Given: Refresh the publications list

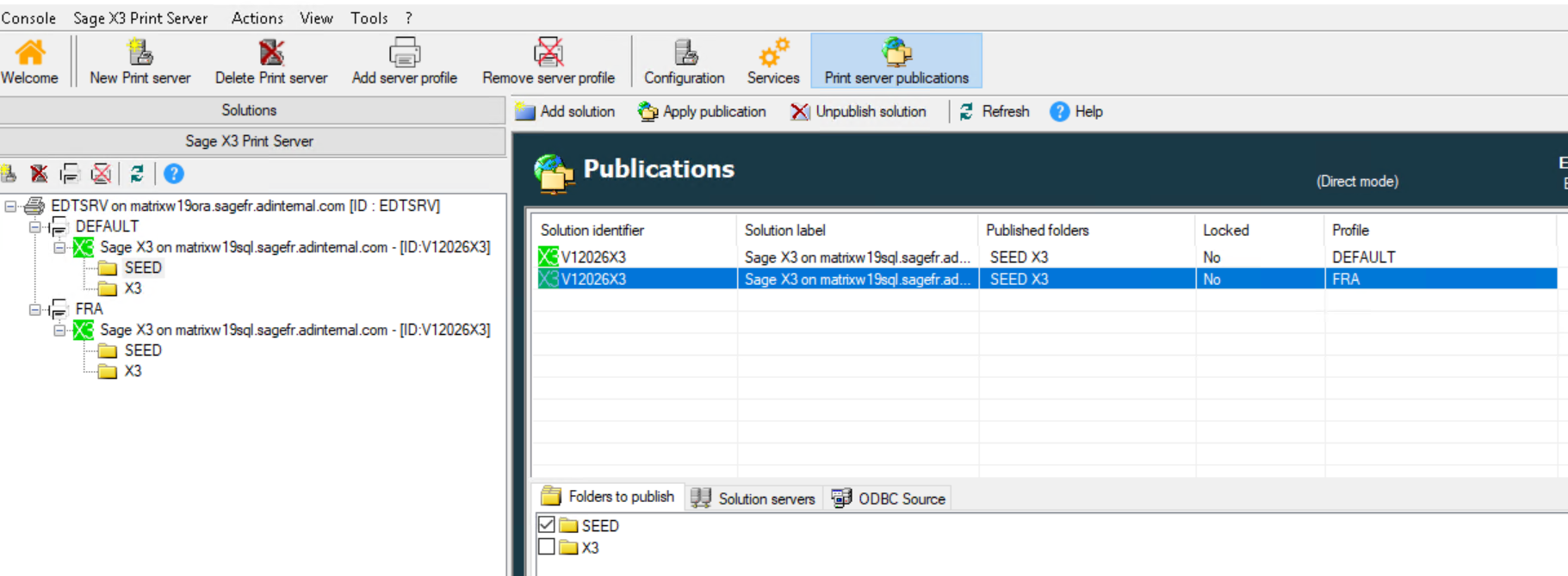Looking at the screenshot, I should tap(994, 112).
